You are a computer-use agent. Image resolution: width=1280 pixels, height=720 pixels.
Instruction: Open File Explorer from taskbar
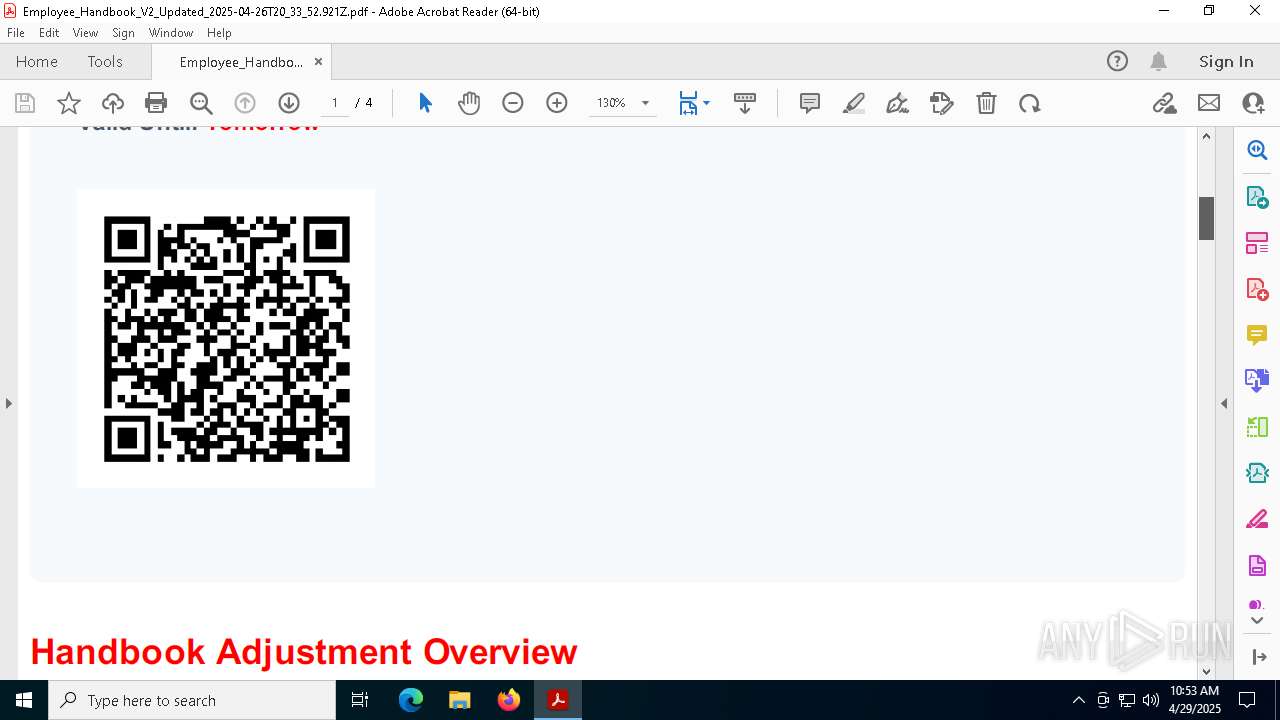[460, 700]
